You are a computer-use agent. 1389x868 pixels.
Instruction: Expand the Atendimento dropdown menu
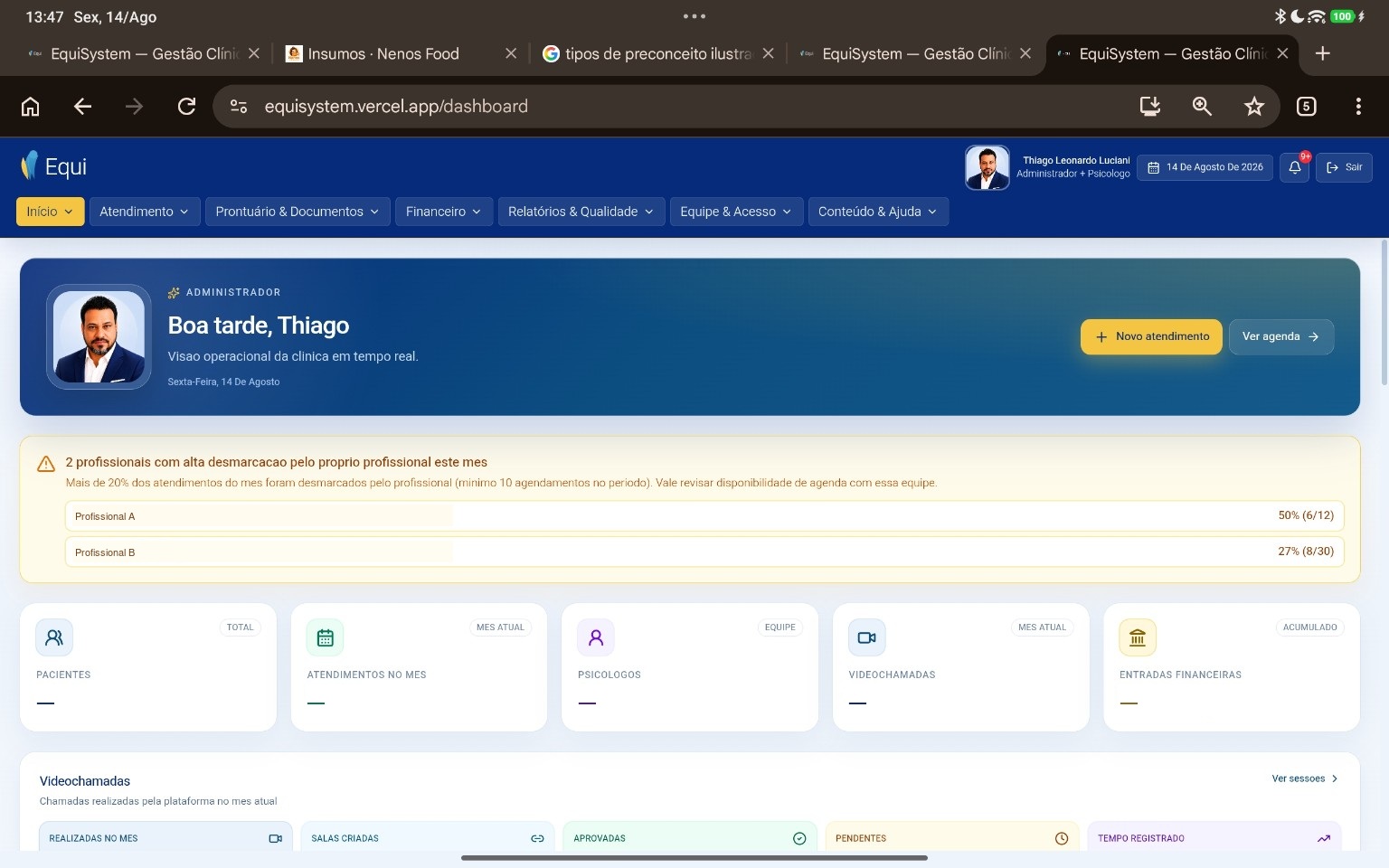[x=144, y=212]
